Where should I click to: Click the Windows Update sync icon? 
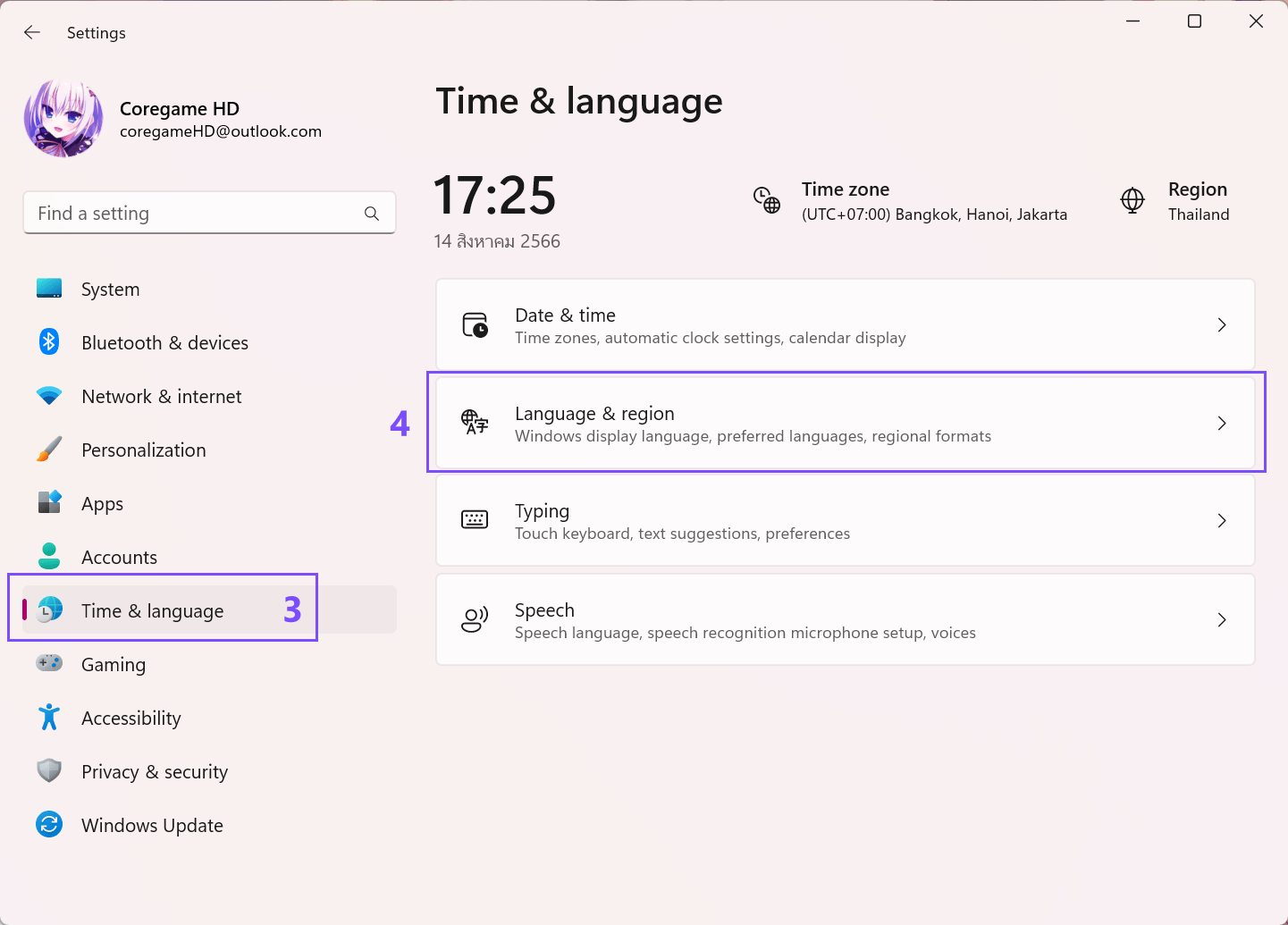pos(49,824)
